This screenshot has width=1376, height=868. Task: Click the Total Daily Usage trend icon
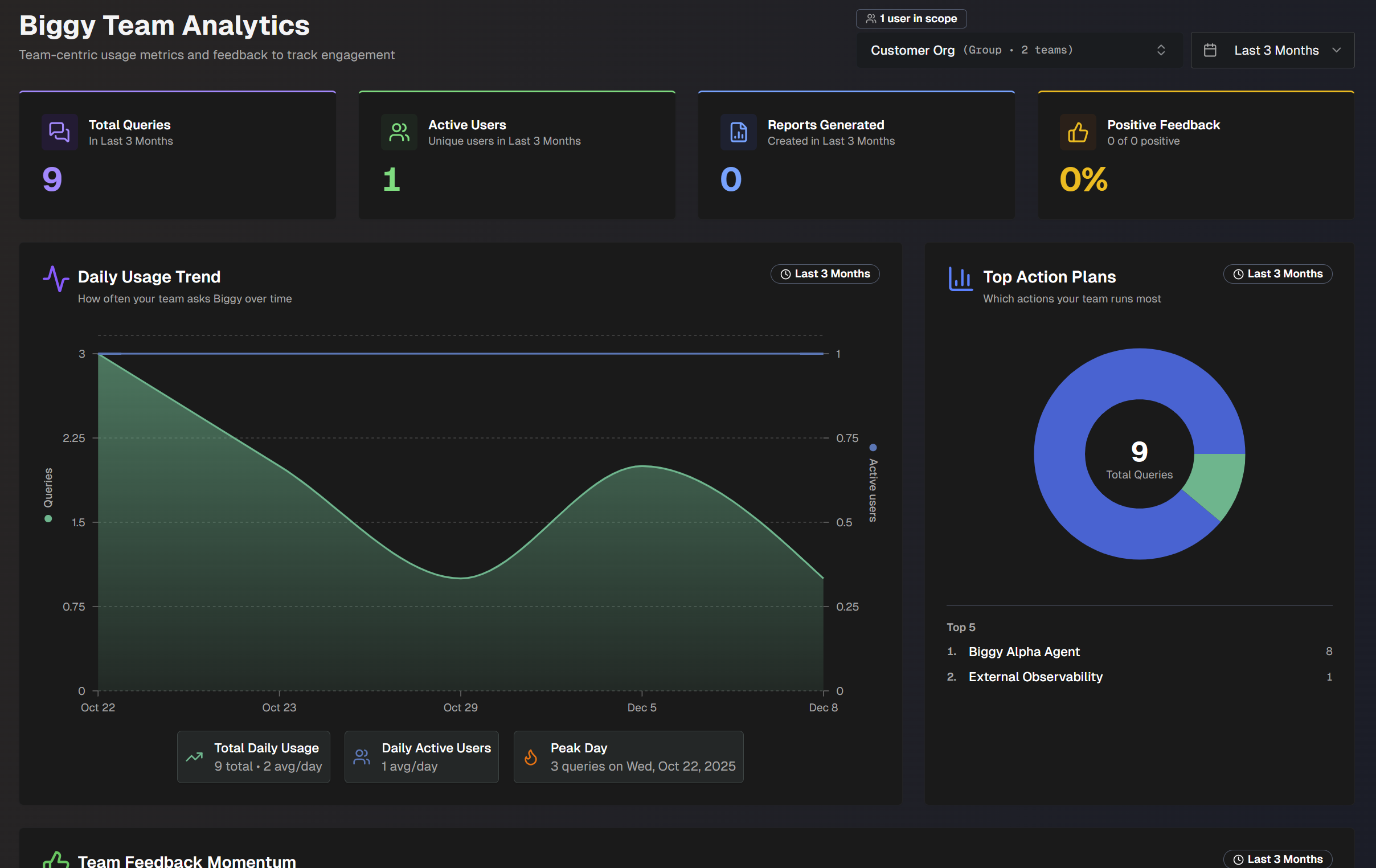194,756
